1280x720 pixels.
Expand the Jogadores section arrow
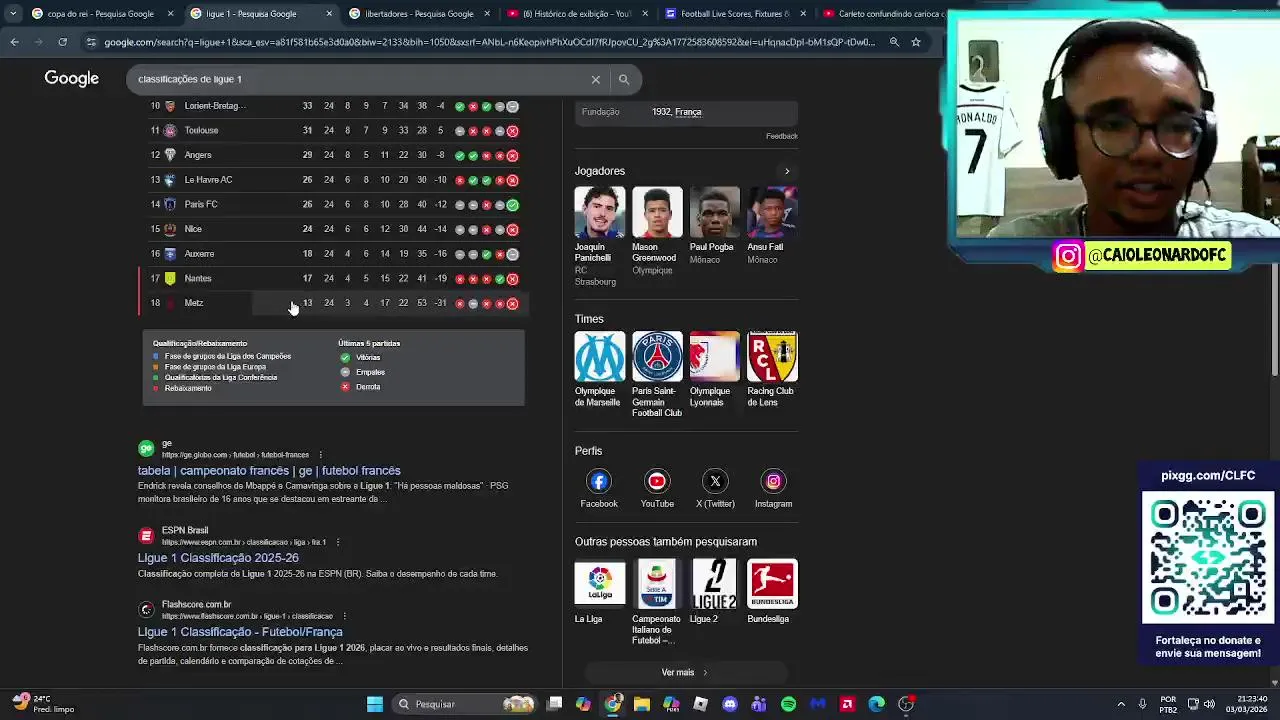(x=787, y=171)
